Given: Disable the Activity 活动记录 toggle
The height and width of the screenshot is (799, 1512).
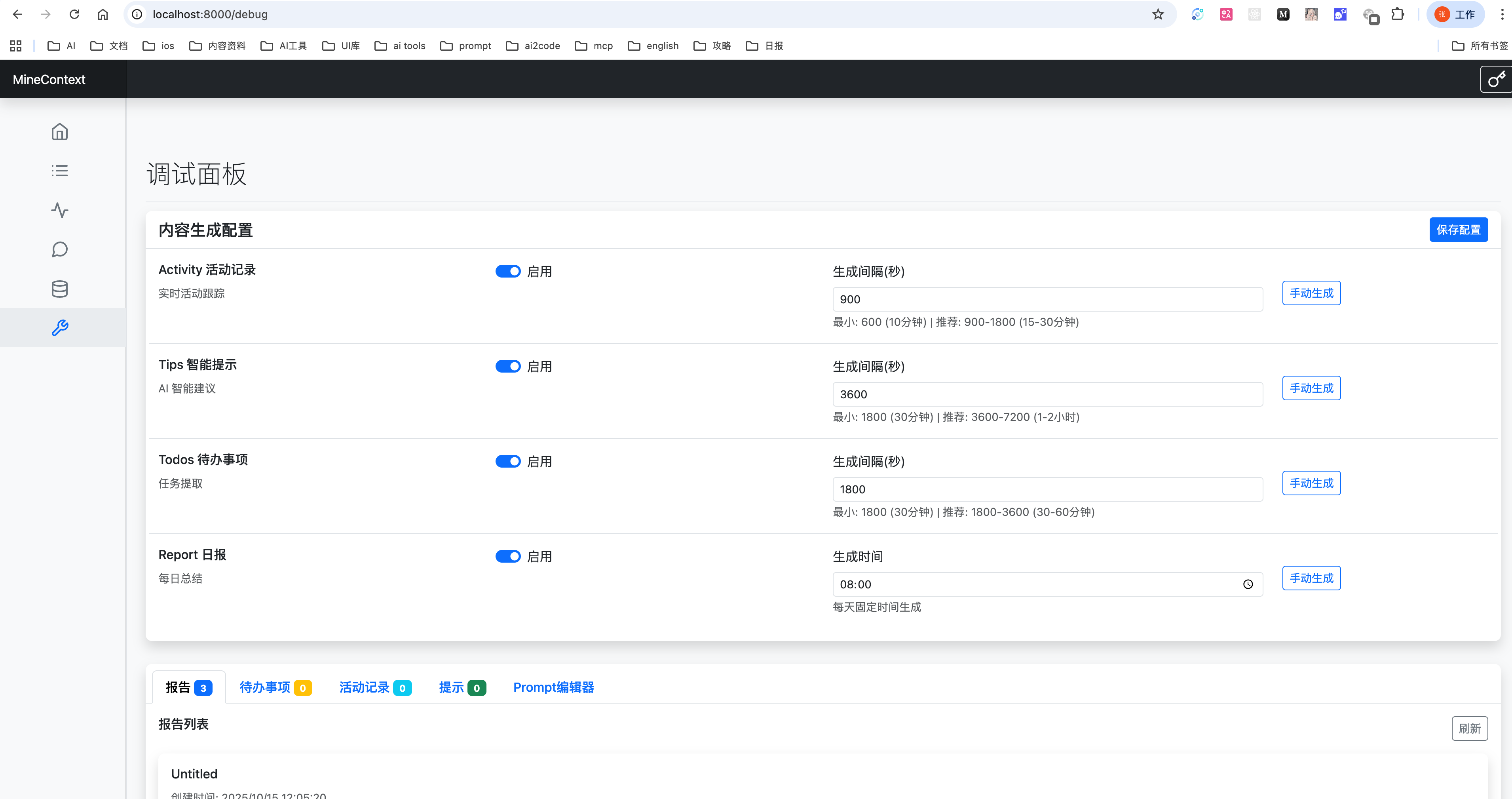Looking at the screenshot, I should 508,271.
